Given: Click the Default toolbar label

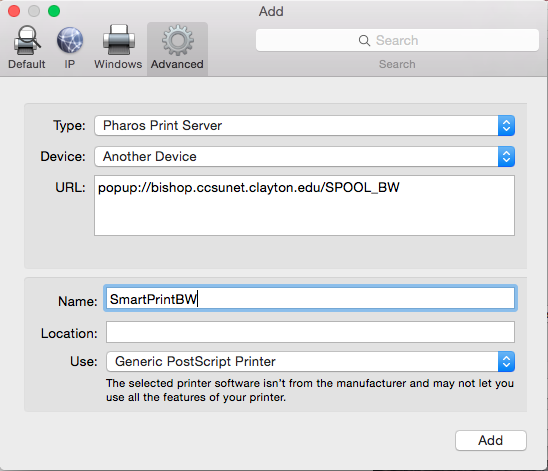Looking at the screenshot, I should 27,64.
